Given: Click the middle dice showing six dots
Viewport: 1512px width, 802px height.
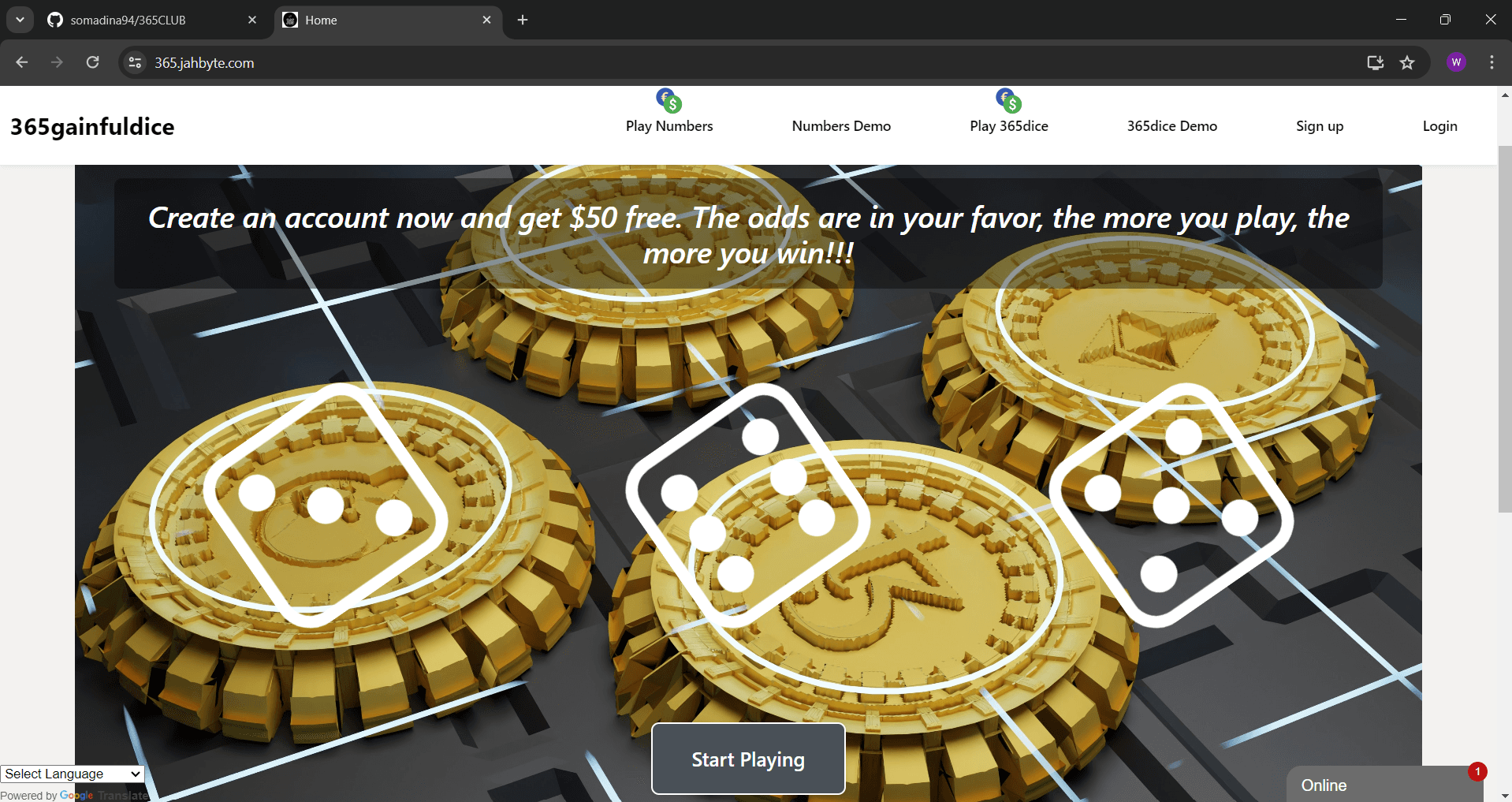Looking at the screenshot, I should (x=748, y=505).
